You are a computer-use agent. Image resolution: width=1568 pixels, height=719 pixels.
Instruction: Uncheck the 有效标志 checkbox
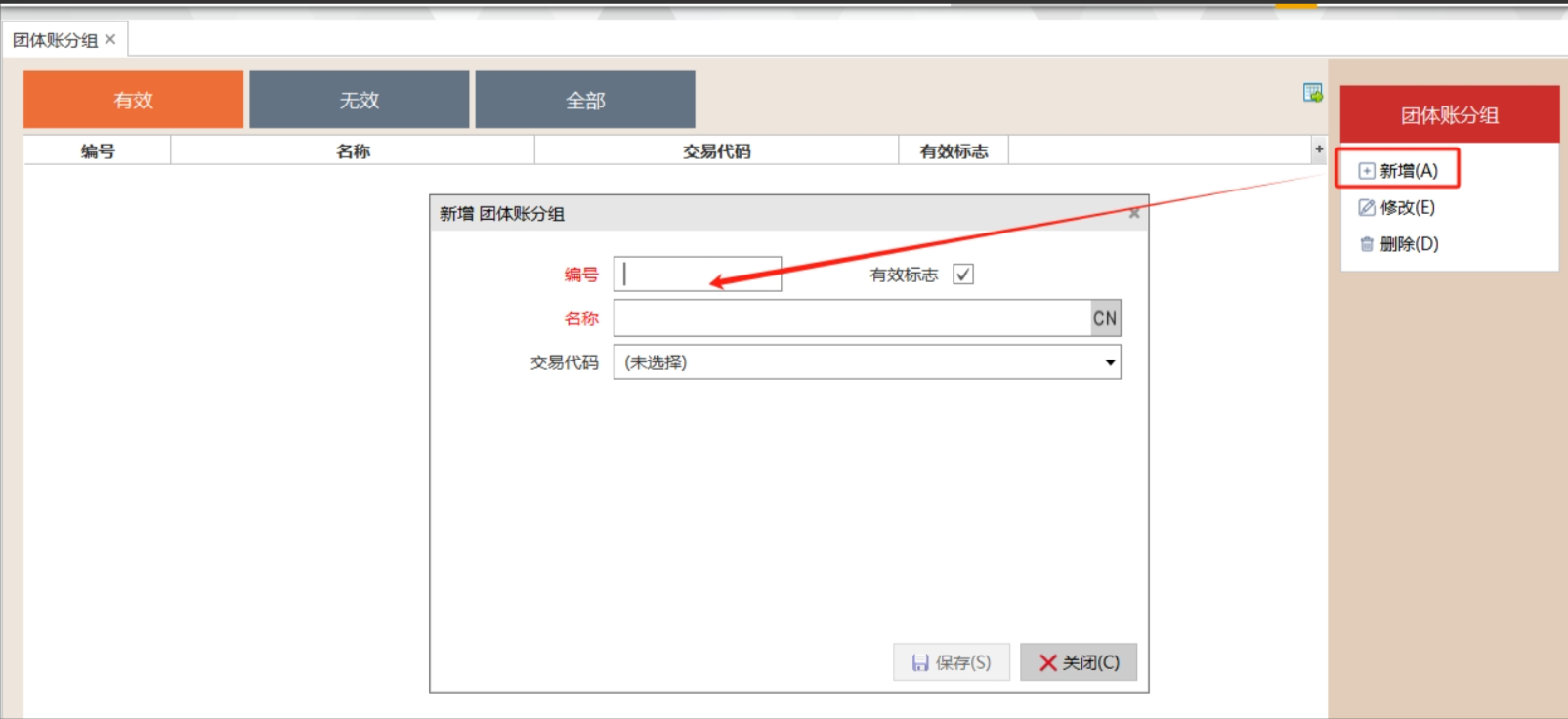point(963,275)
